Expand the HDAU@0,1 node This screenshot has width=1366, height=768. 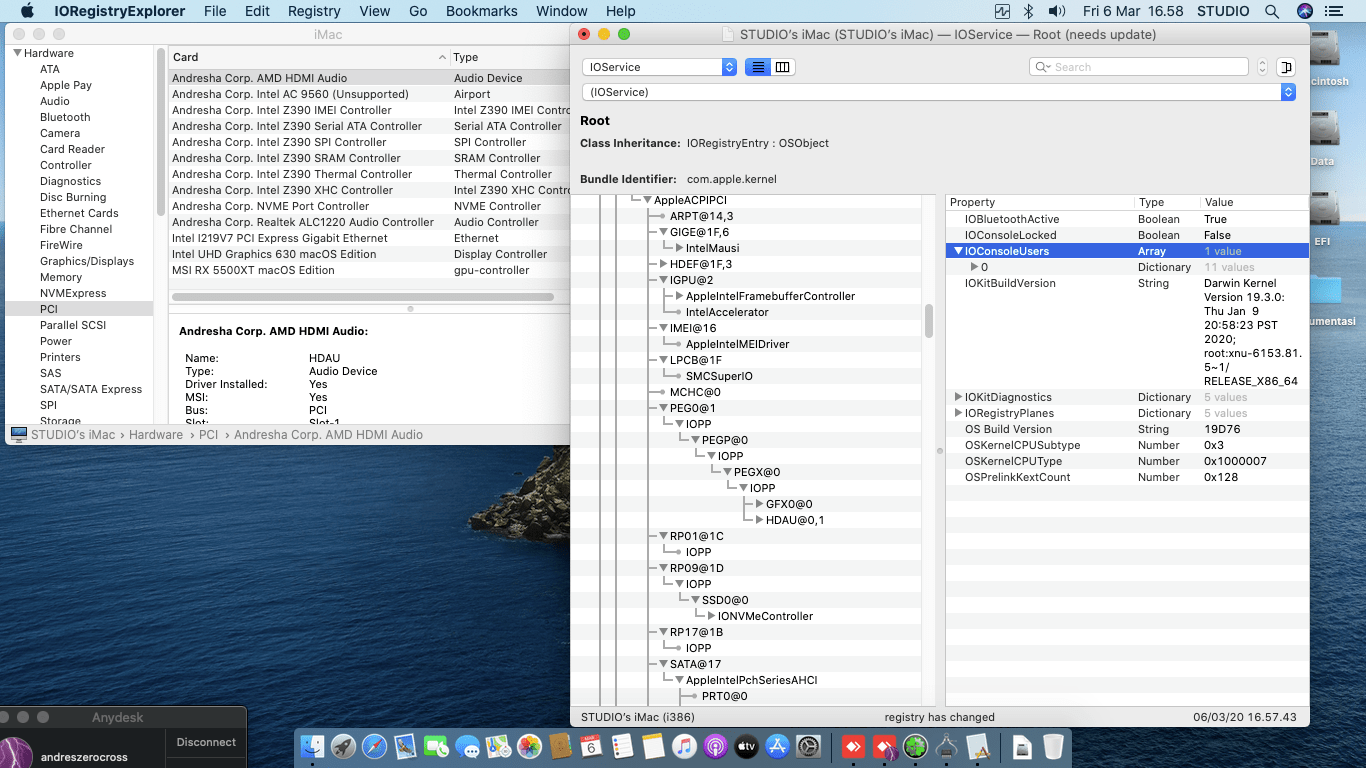tap(759, 520)
